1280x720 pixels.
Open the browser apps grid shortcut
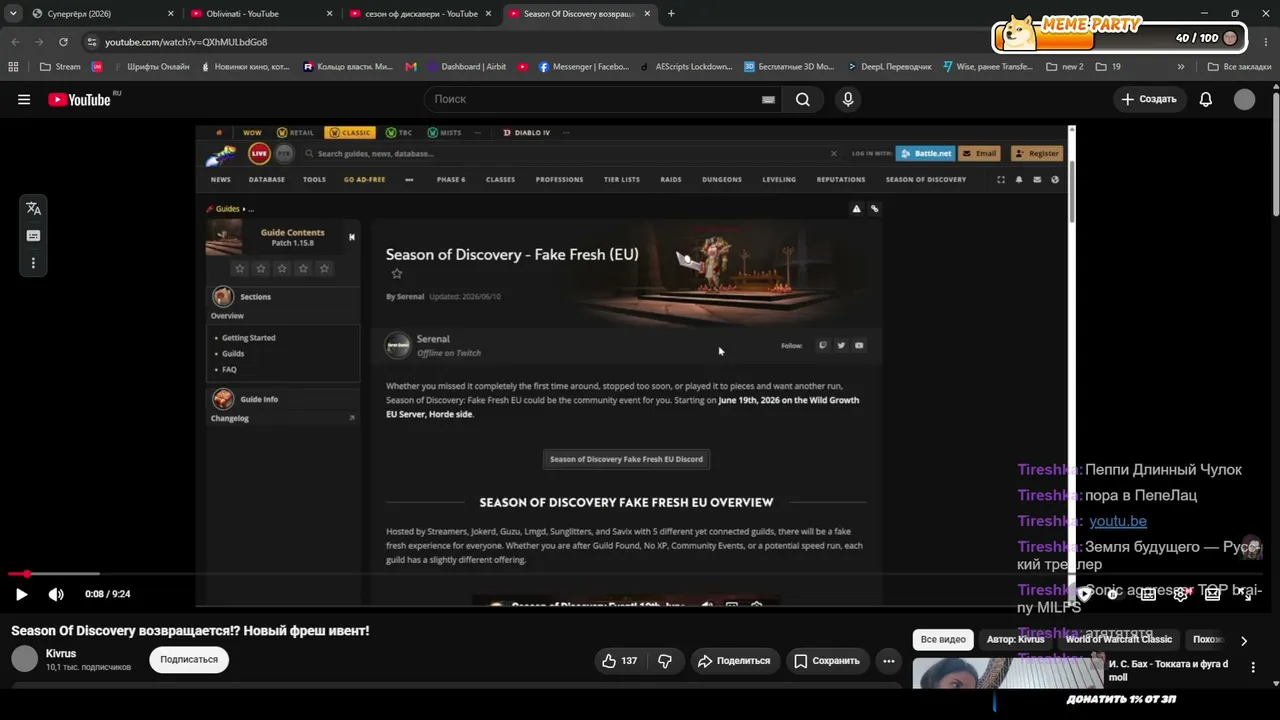pos(13,67)
